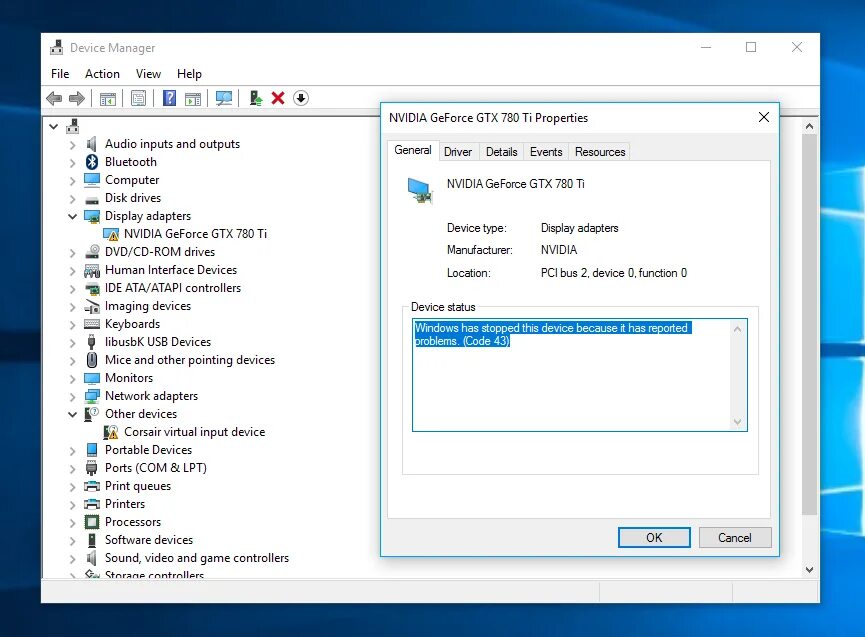
Task: Click the Show/Hide console tree icon
Action: (x=108, y=99)
